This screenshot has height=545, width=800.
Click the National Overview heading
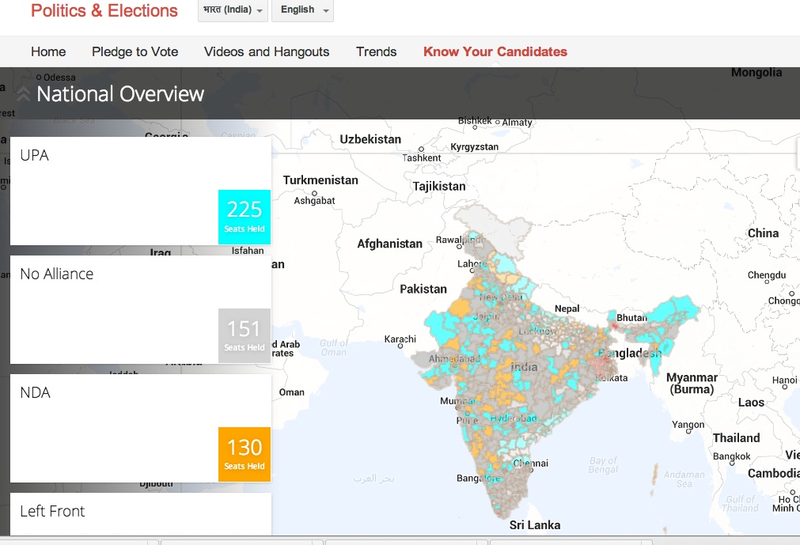tap(120, 95)
